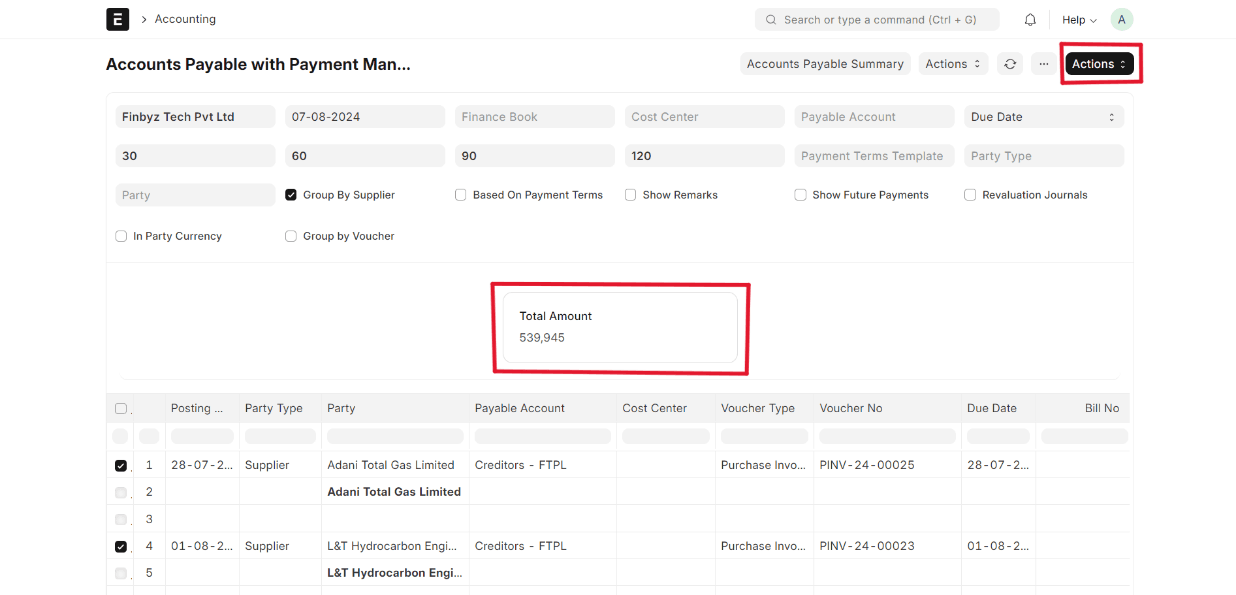Click the Party Type filter field
Image resolution: width=1236 pixels, height=595 pixels.
click(x=1044, y=156)
